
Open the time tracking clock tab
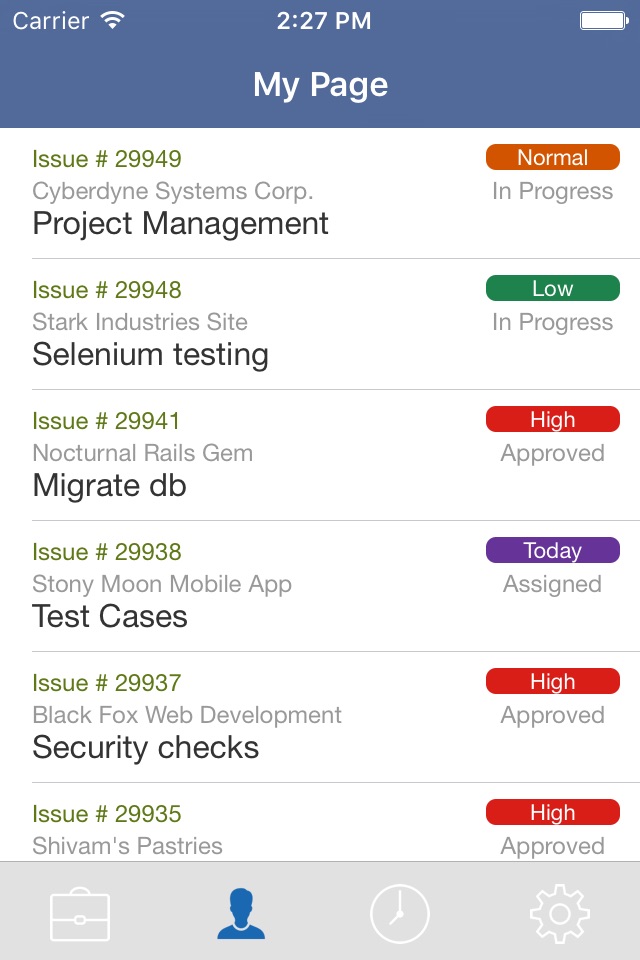(400, 913)
